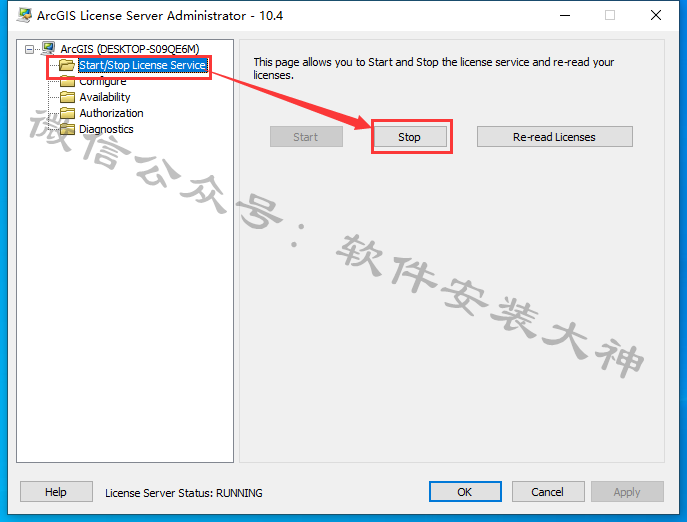Stop the license service
This screenshot has width=687, height=522.
(x=410, y=137)
